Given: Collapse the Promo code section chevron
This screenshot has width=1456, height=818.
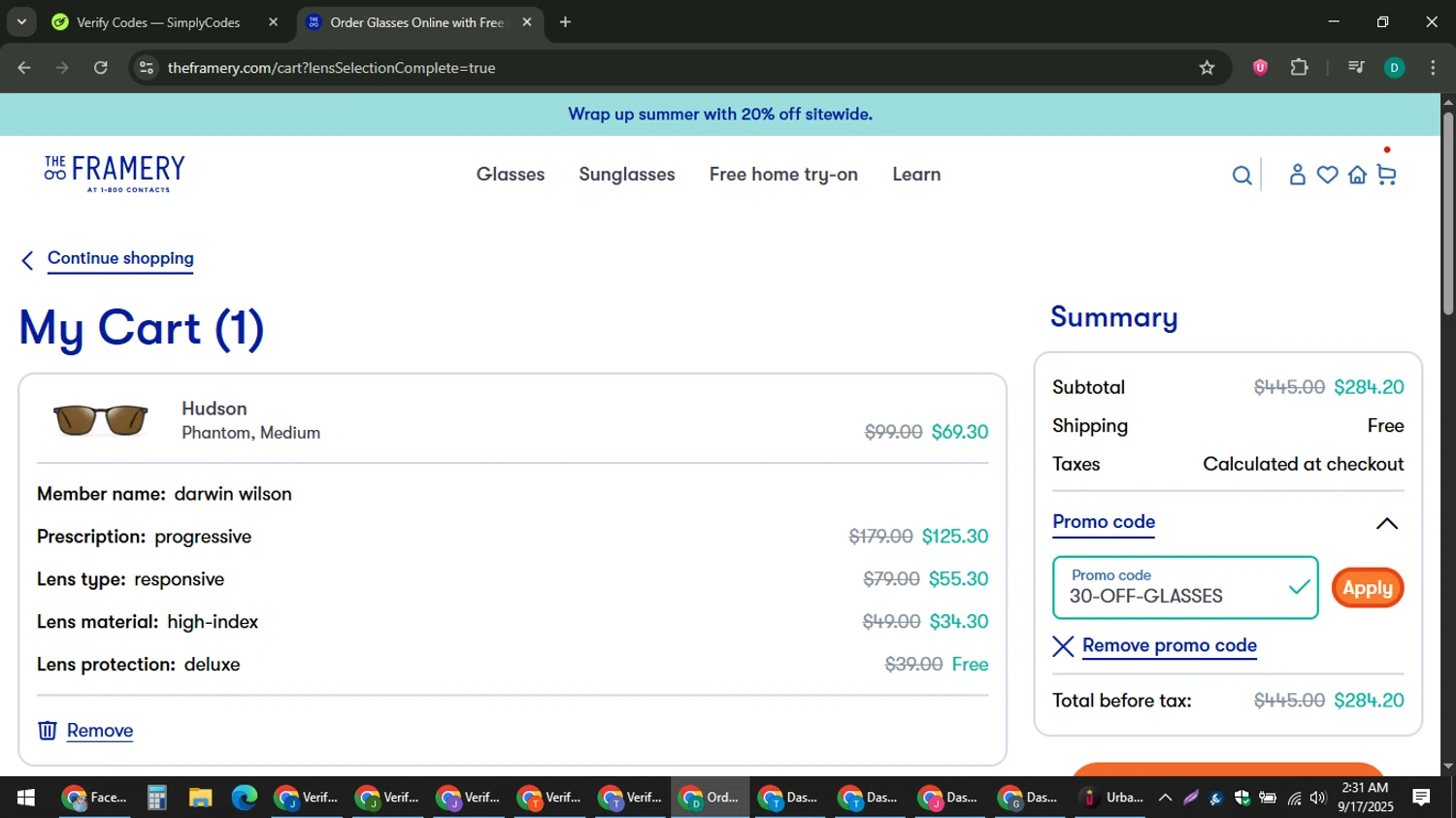Looking at the screenshot, I should (1387, 524).
